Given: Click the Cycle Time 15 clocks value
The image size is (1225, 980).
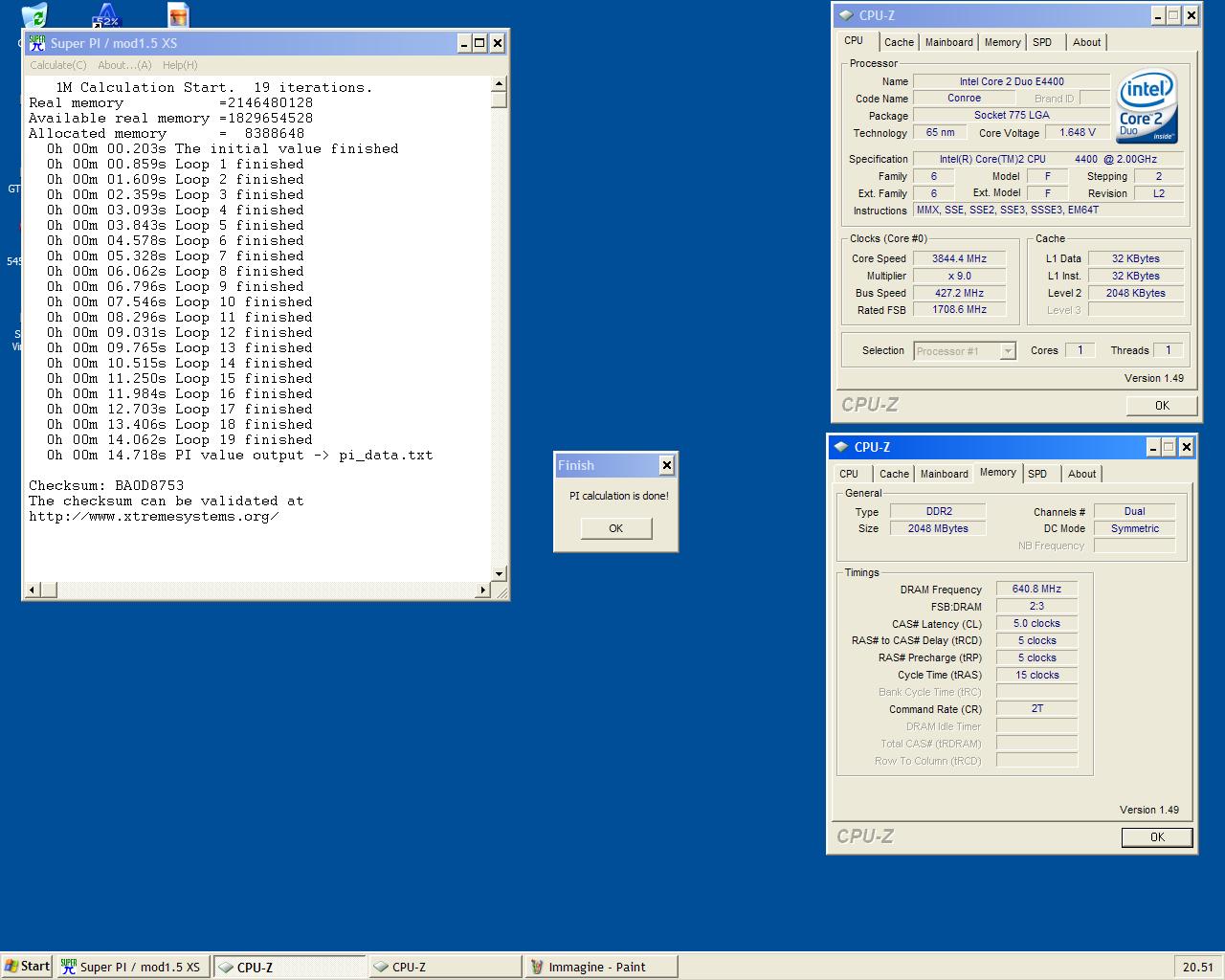Looking at the screenshot, I should pos(1036,675).
